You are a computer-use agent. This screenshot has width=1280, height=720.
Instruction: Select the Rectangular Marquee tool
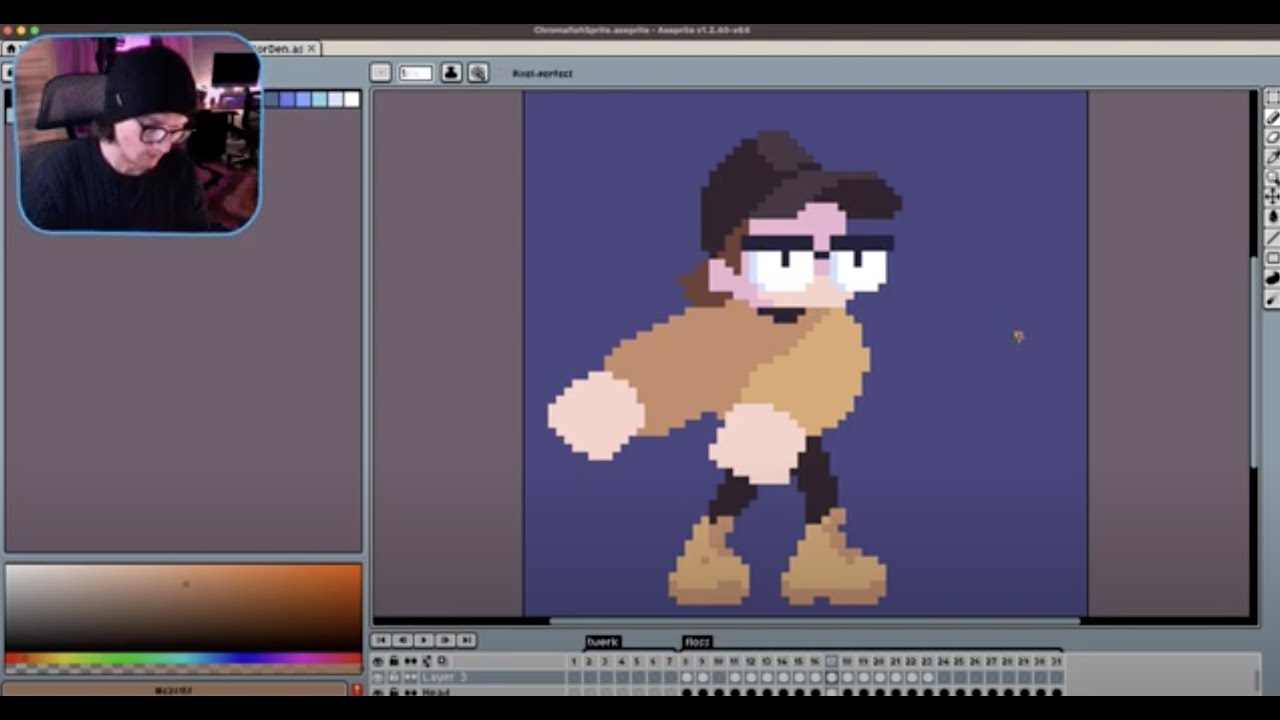pyautogui.click(x=1272, y=97)
